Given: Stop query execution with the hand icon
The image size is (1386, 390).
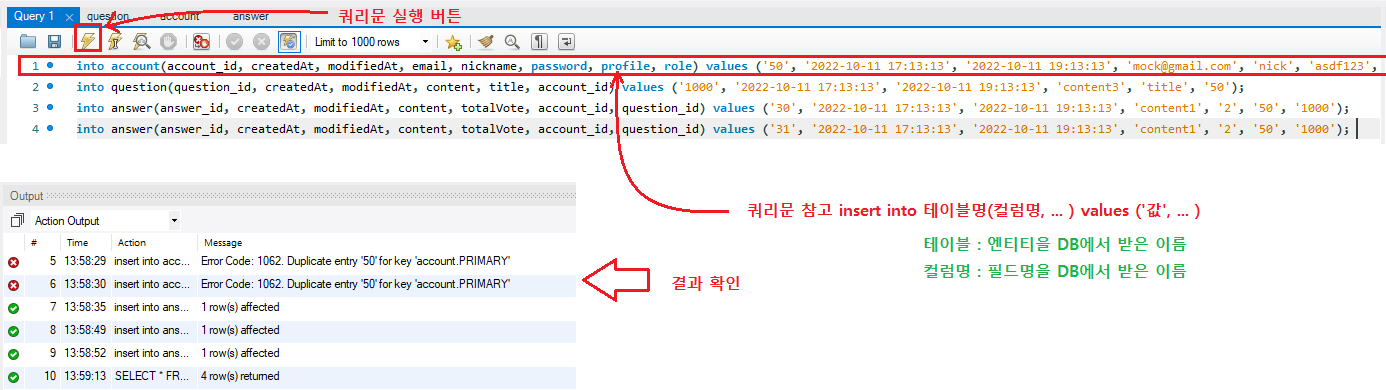Looking at the screenshot, I should (169, 42).
